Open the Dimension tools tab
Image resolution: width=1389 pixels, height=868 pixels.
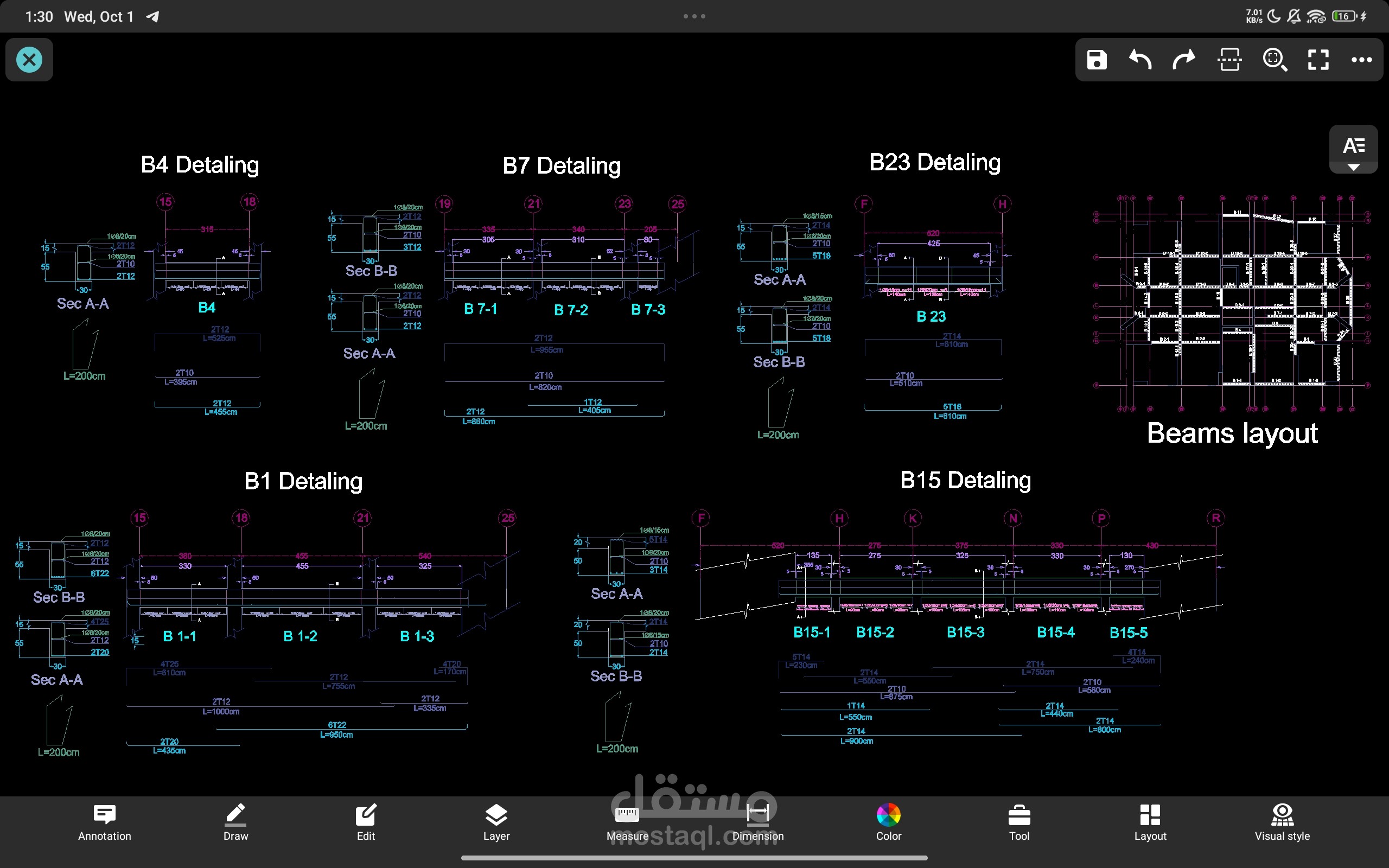[757, 822]
